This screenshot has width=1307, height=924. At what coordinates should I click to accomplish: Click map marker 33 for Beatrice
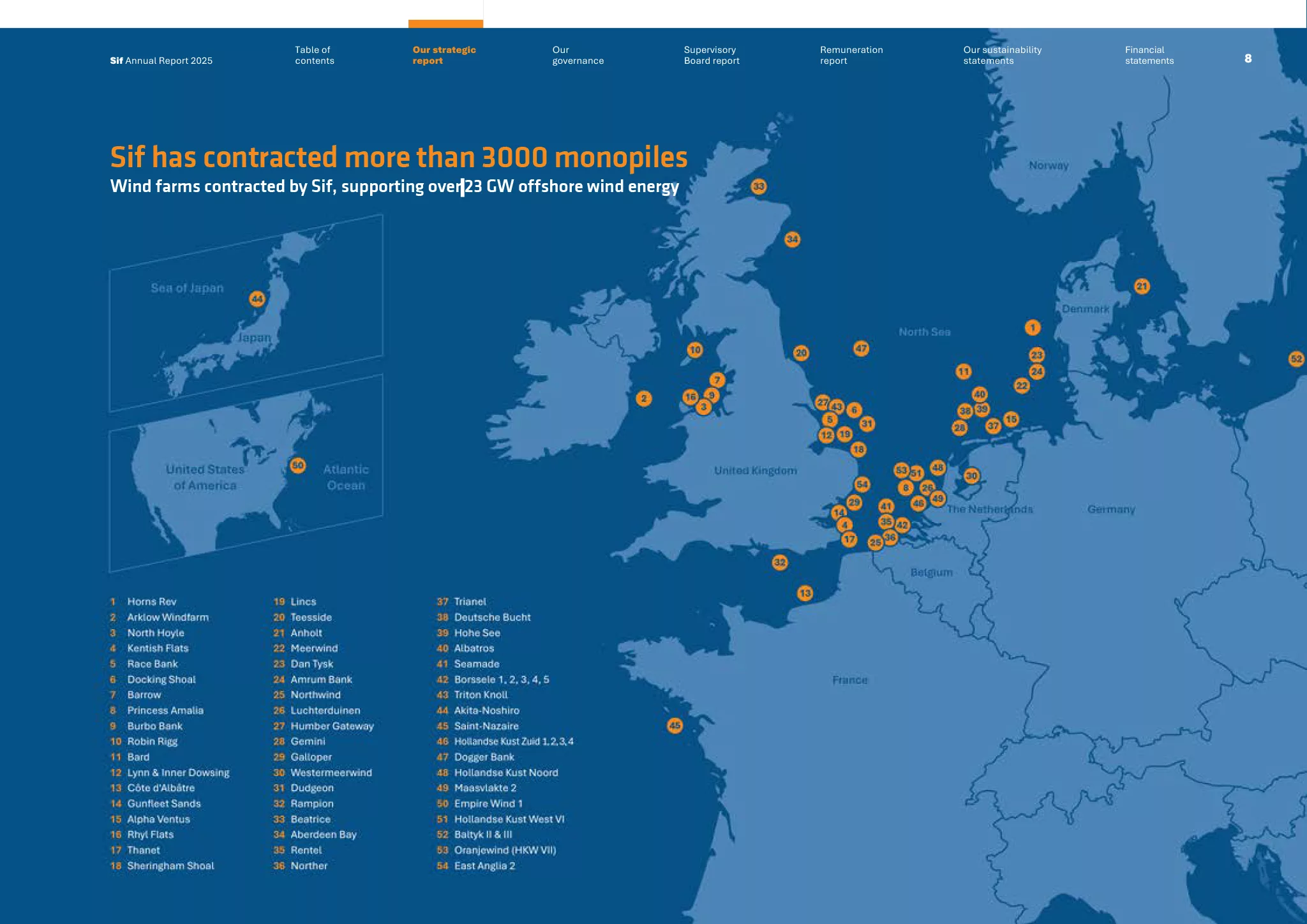[x=758, y=186]
